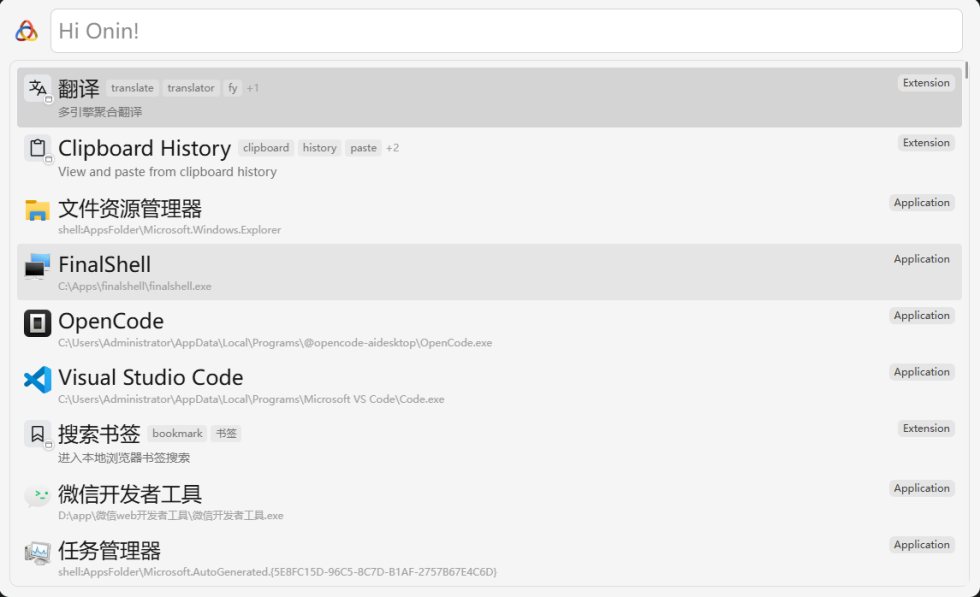980x597 pixels.
Task: Click the fy keyword tag
Action: pyautogui.click(x=232, y=88)
